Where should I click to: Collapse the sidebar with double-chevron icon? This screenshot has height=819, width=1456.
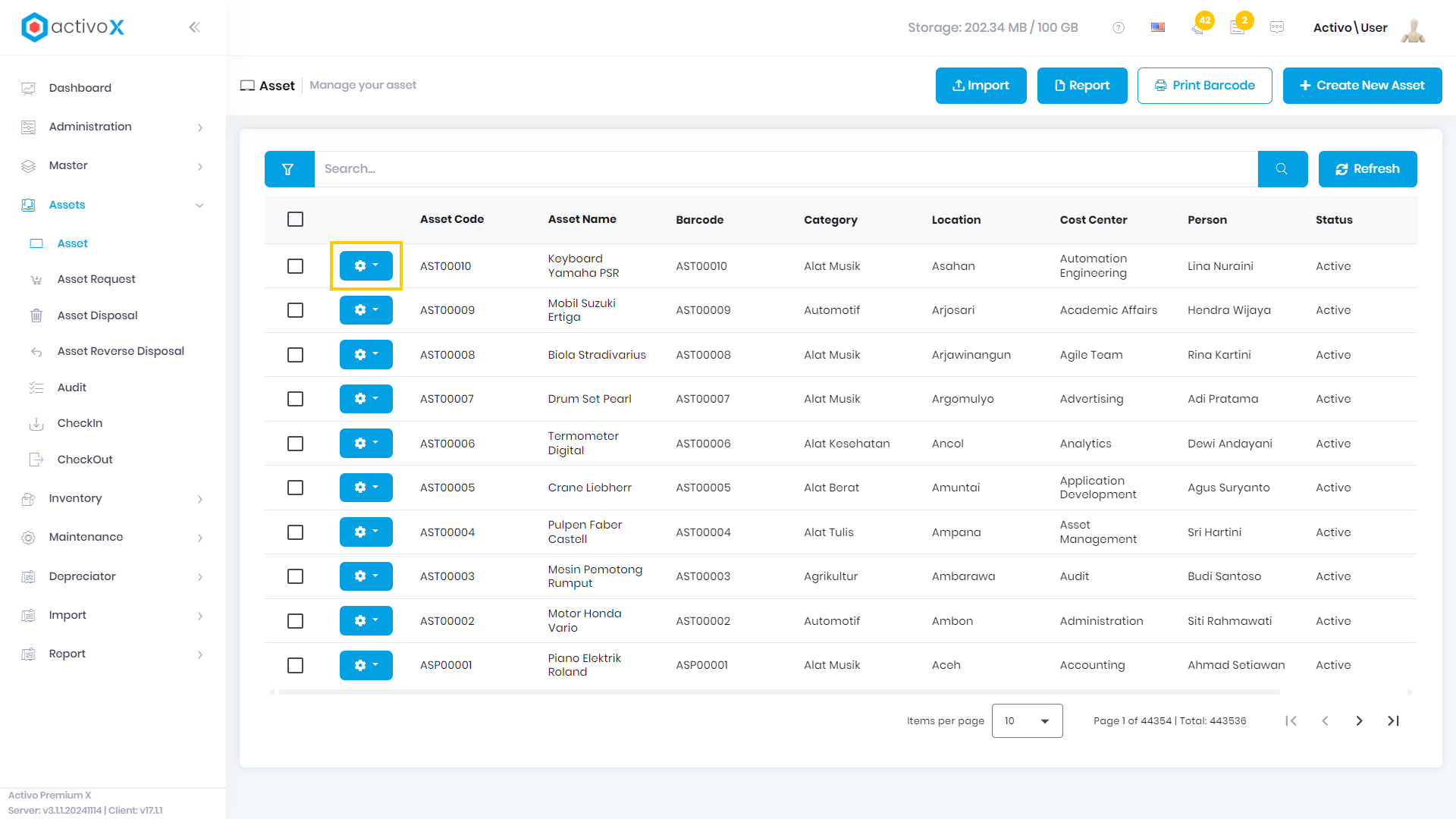195,27
